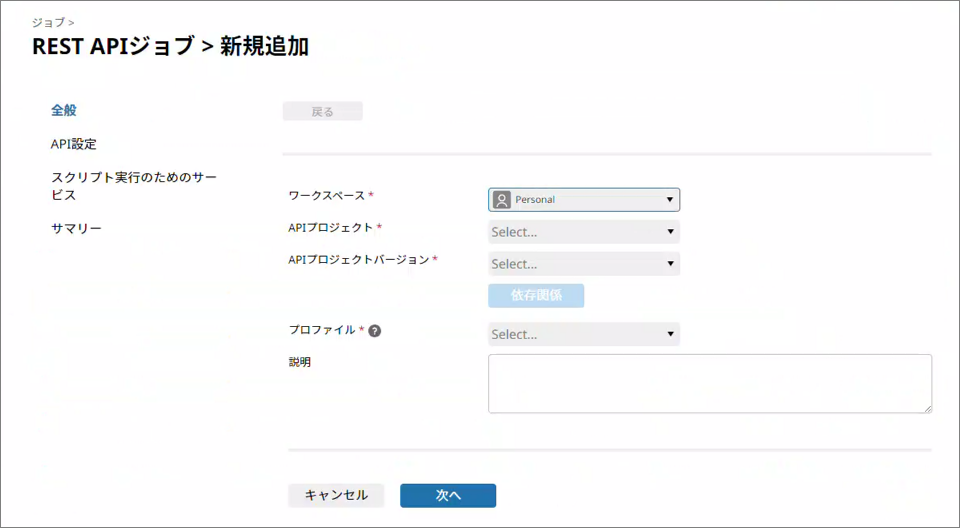The width and height of the screenshot is (960, 528).
Task: Click キャンセル to discard the job
Action: click(x=336, y=496)
